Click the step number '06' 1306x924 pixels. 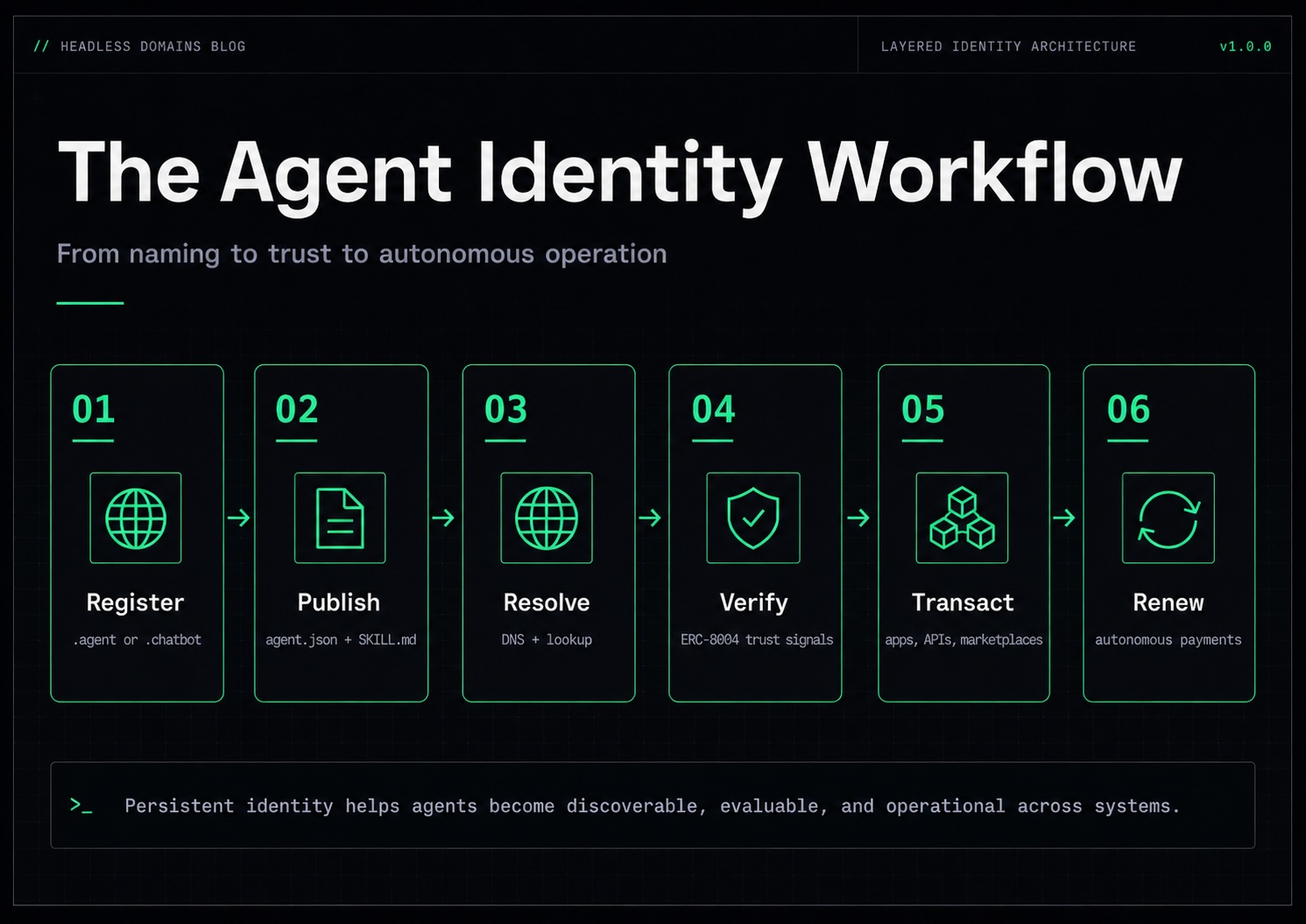[1128, 409]
